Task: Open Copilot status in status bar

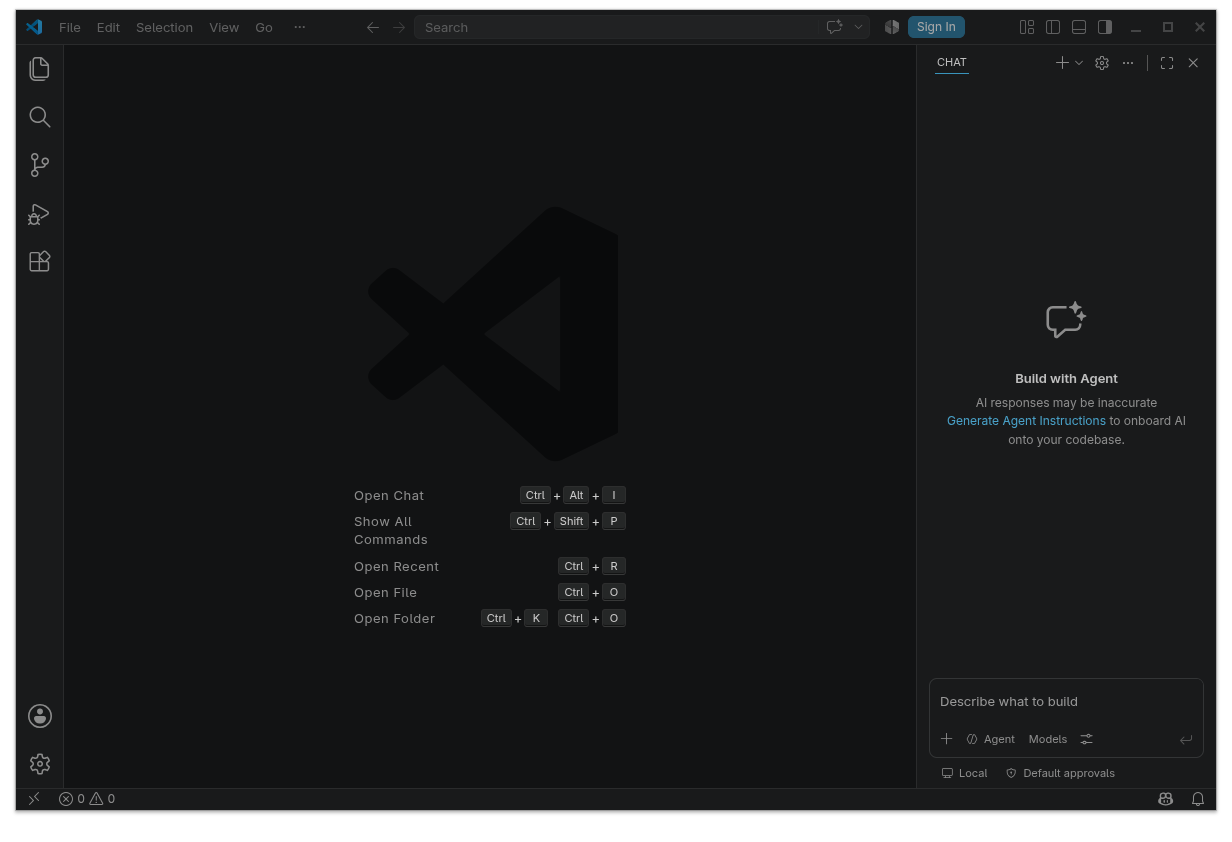Action: 1166,799
